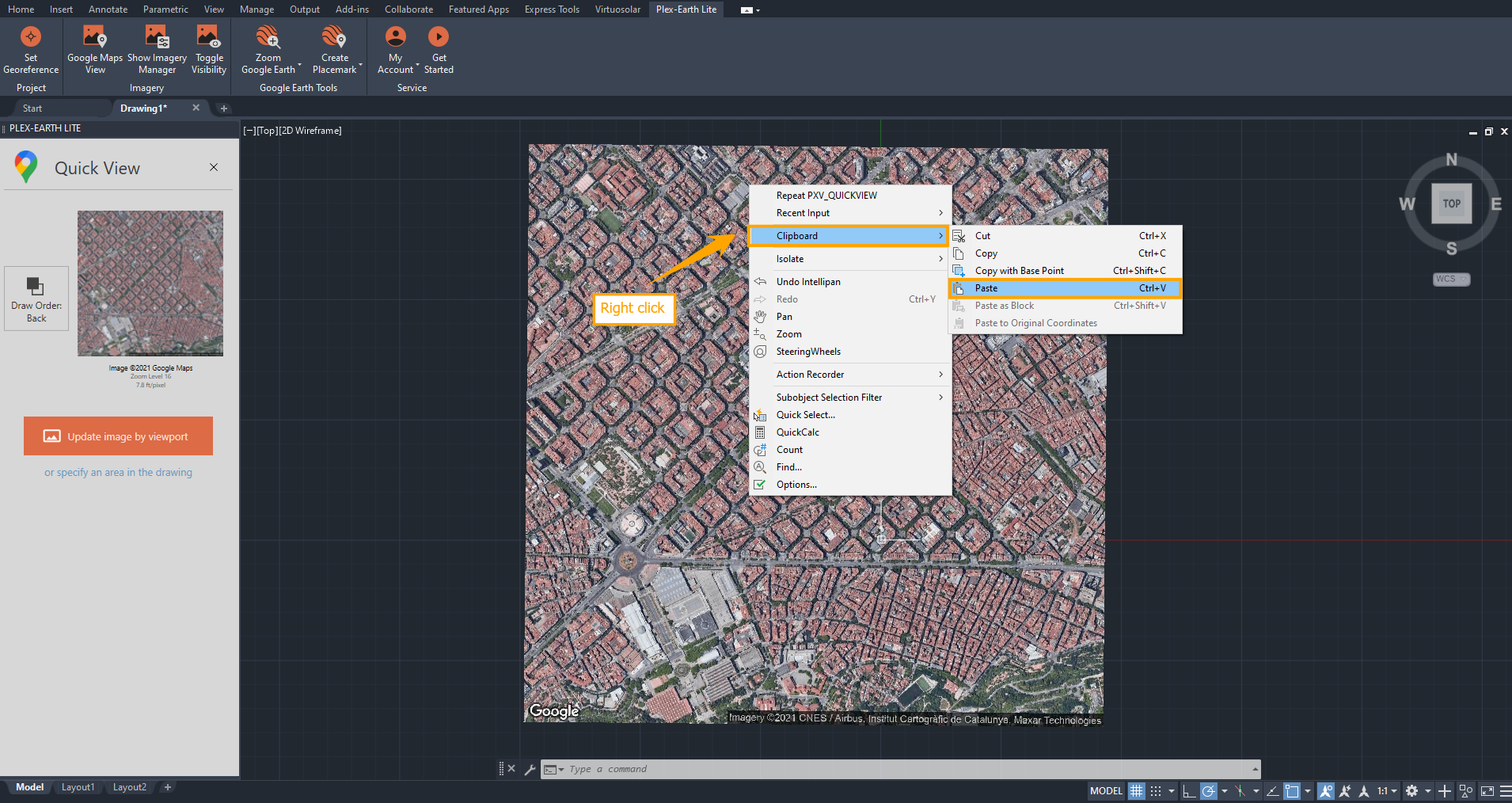This screenshot has width=1512, height=803.
Task: Open the Isolate submenu entry
Action: [x=850, y=259]
